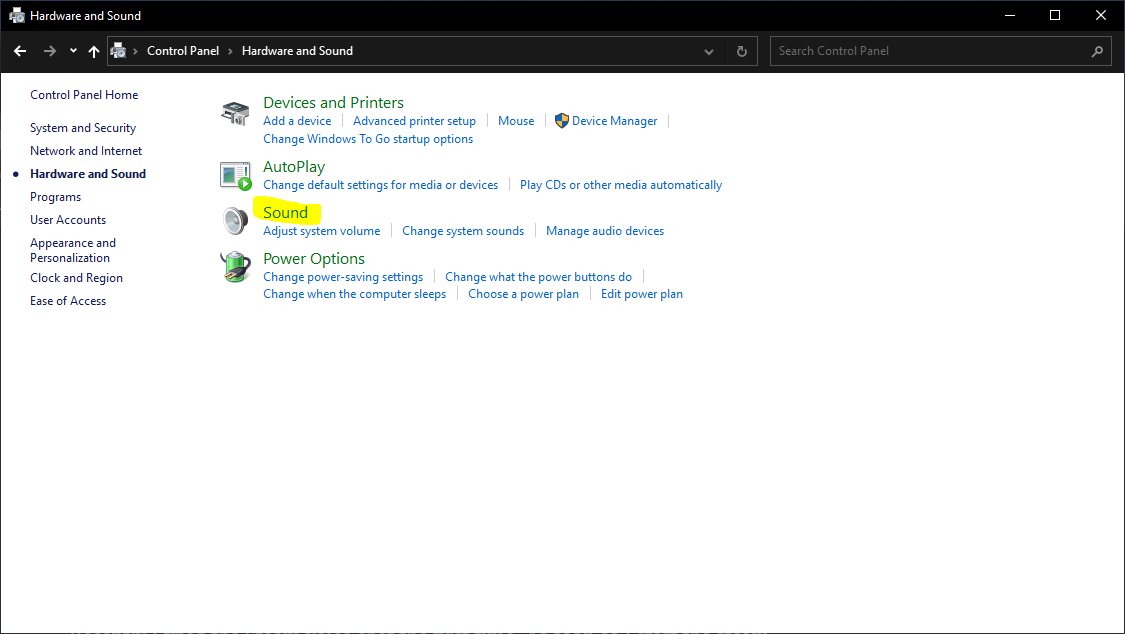
Task: Click Add a device link
Action: tap(297, 120)
